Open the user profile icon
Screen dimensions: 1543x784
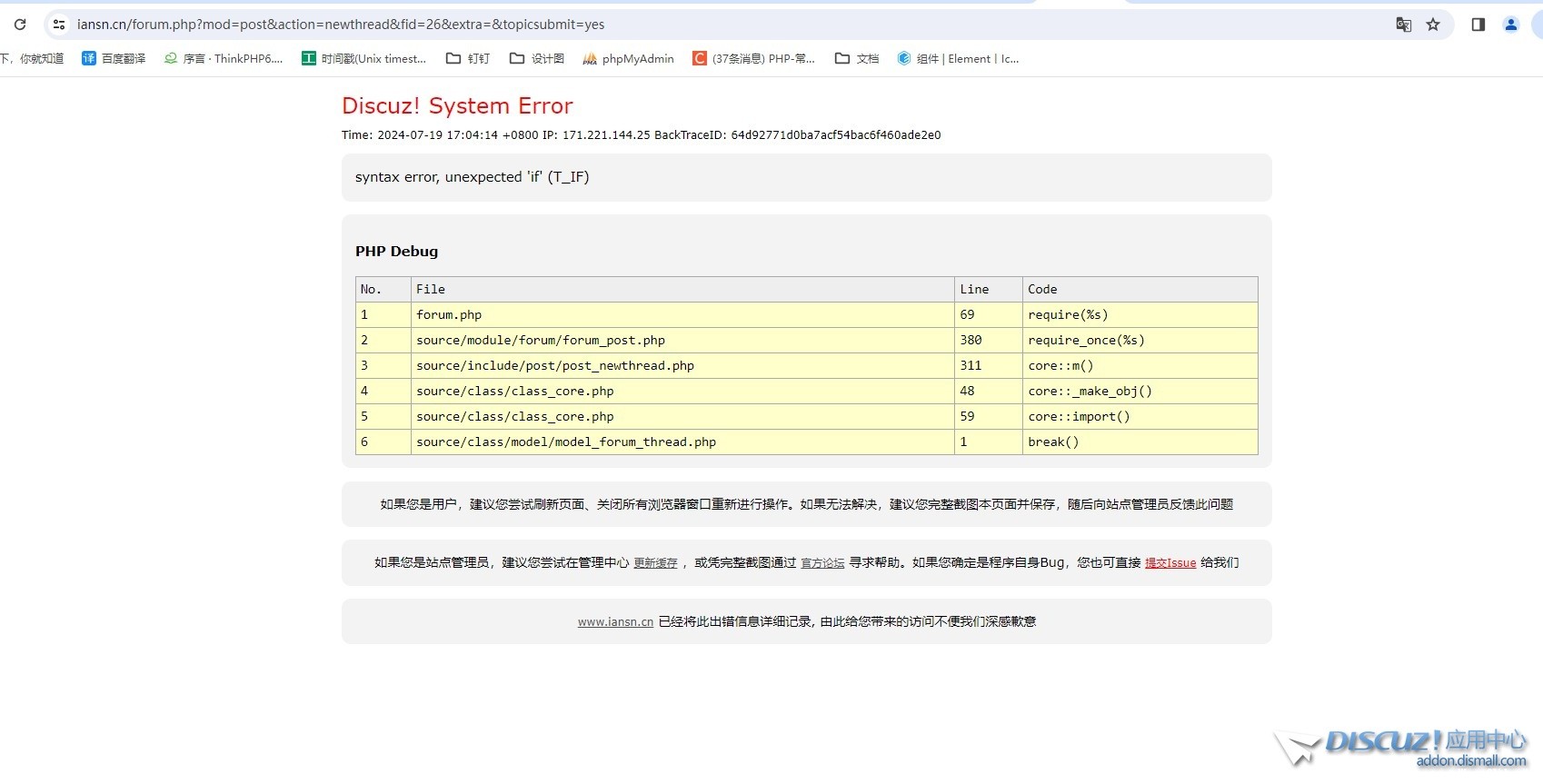click(x=1510, y=25)
